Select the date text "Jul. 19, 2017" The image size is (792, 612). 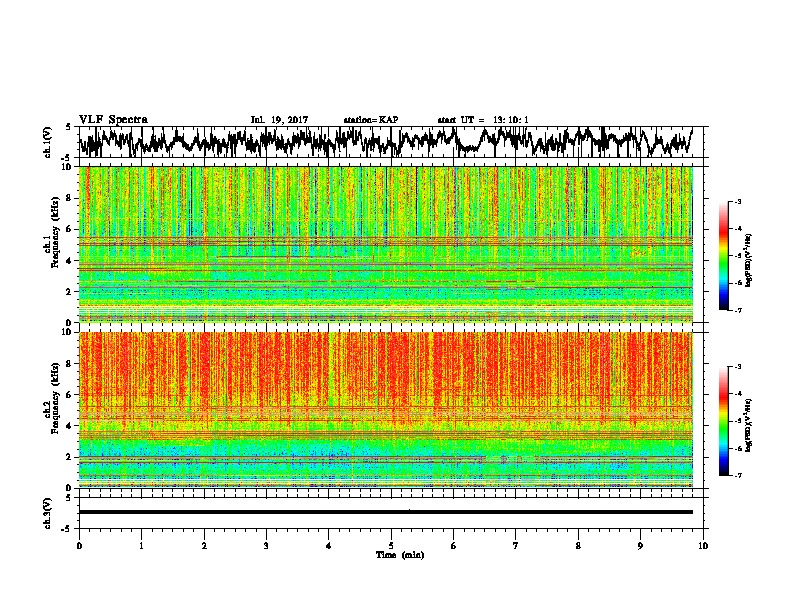(x=279, y=120)
